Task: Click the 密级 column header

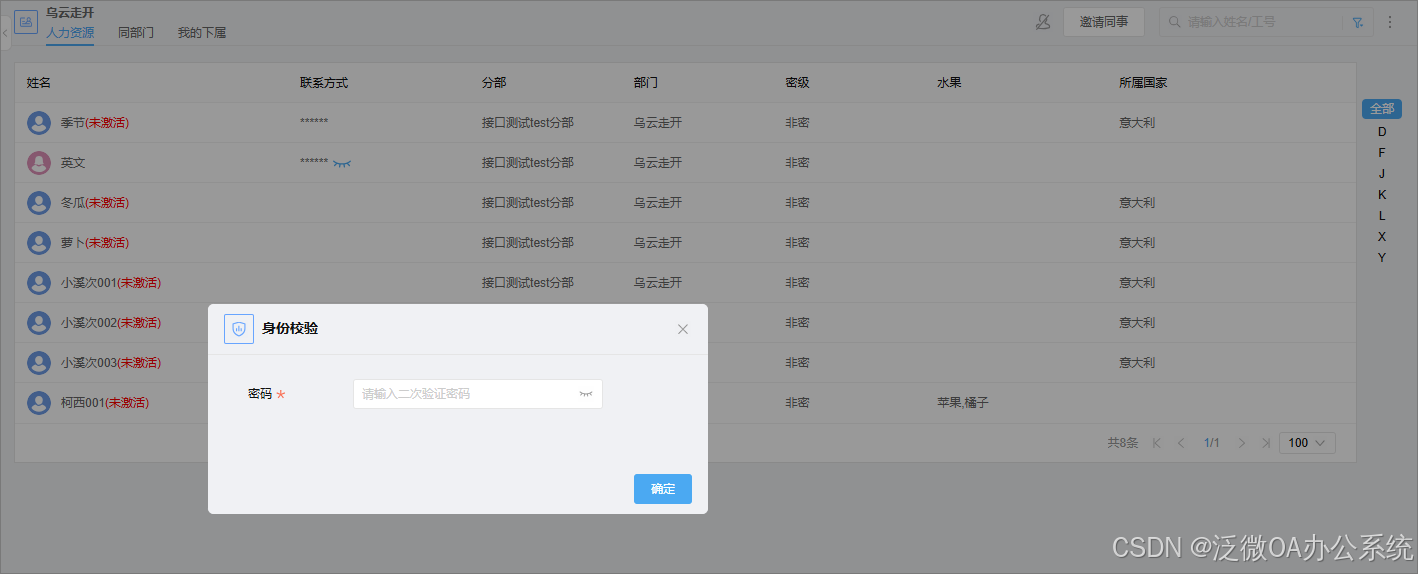Action: coord(798,83)
